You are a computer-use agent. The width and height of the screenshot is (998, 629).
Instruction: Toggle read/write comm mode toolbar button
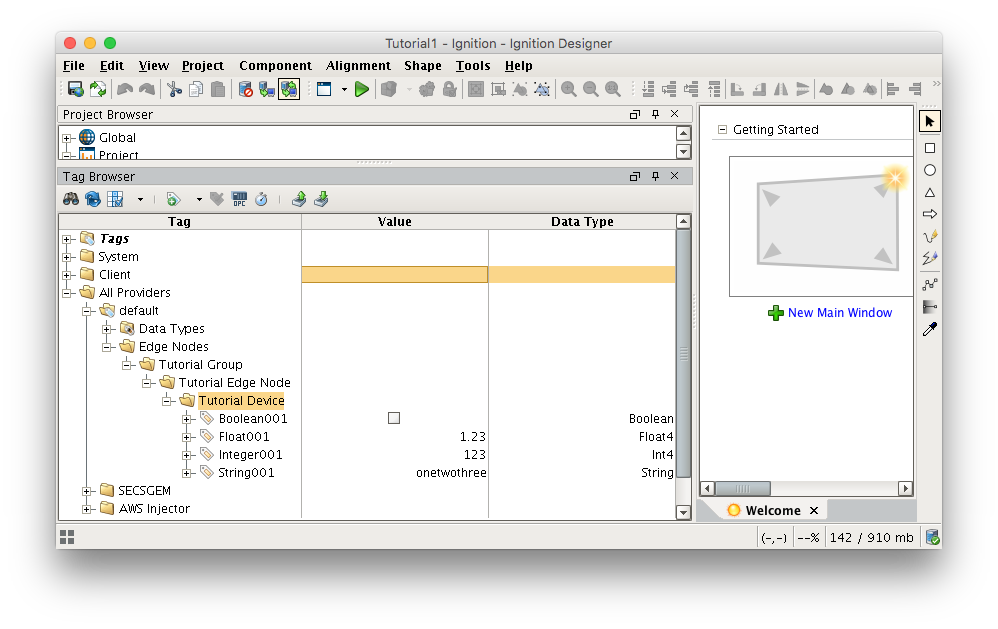pyautogui.click(x=289, y=89)
